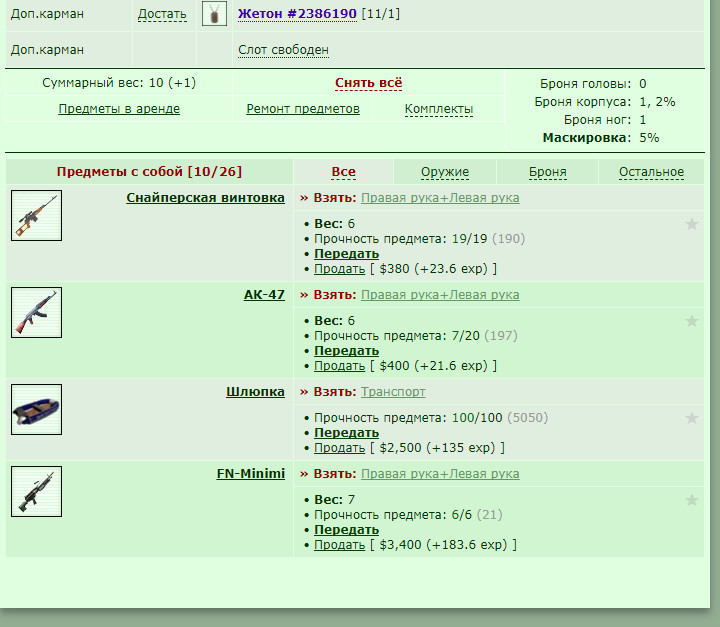
Task: Click Прочность предмета: 100/100 (5050) text
Action: click(x=431, y=418)
